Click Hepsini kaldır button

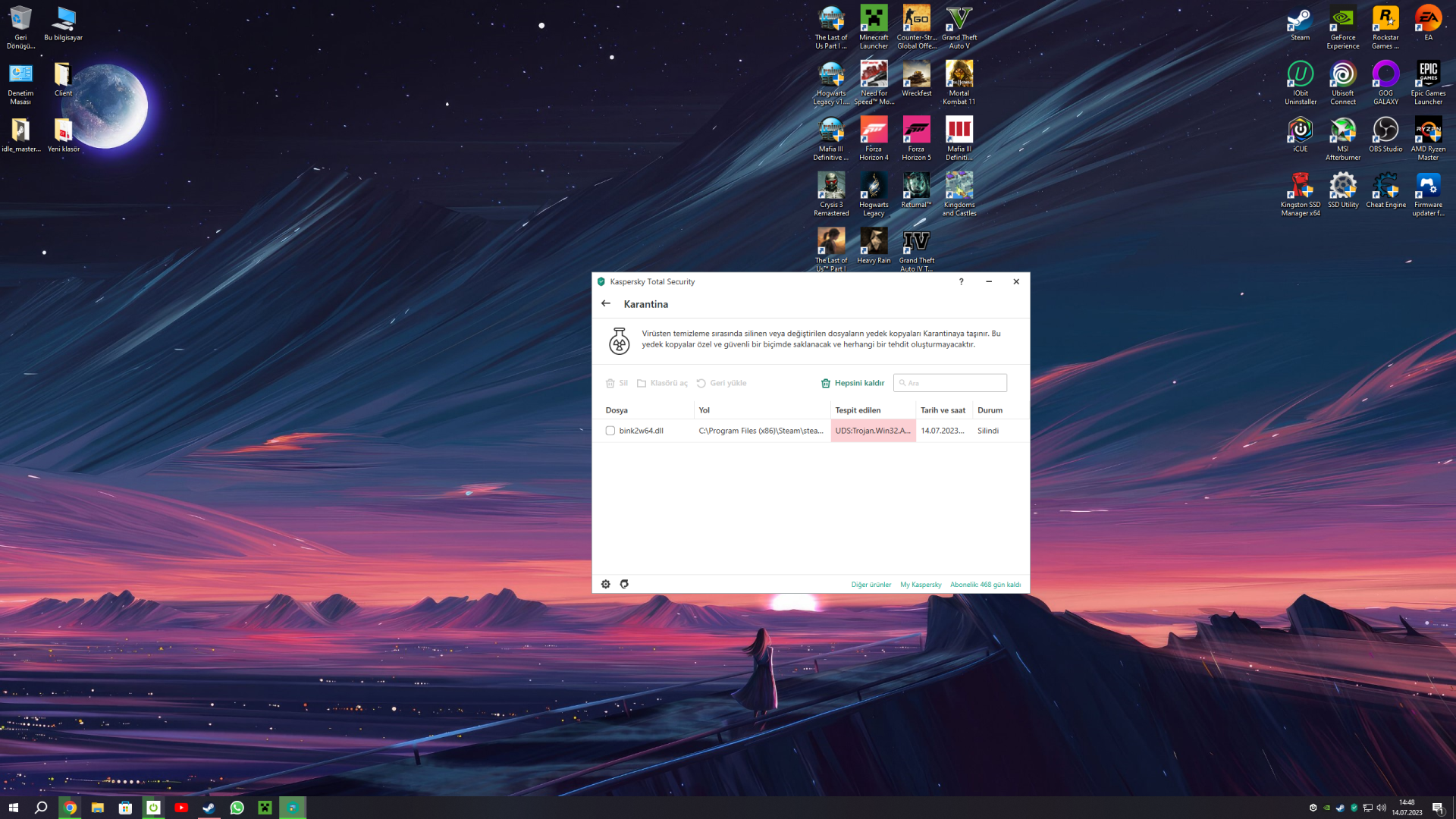[852, 383]
